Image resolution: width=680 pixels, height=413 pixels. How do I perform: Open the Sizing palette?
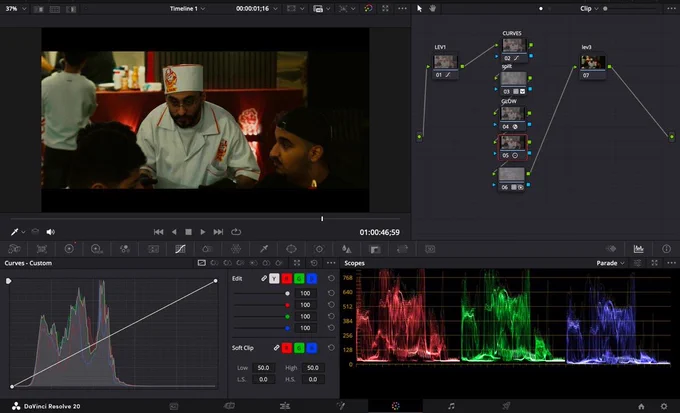[x=402, y=249]
